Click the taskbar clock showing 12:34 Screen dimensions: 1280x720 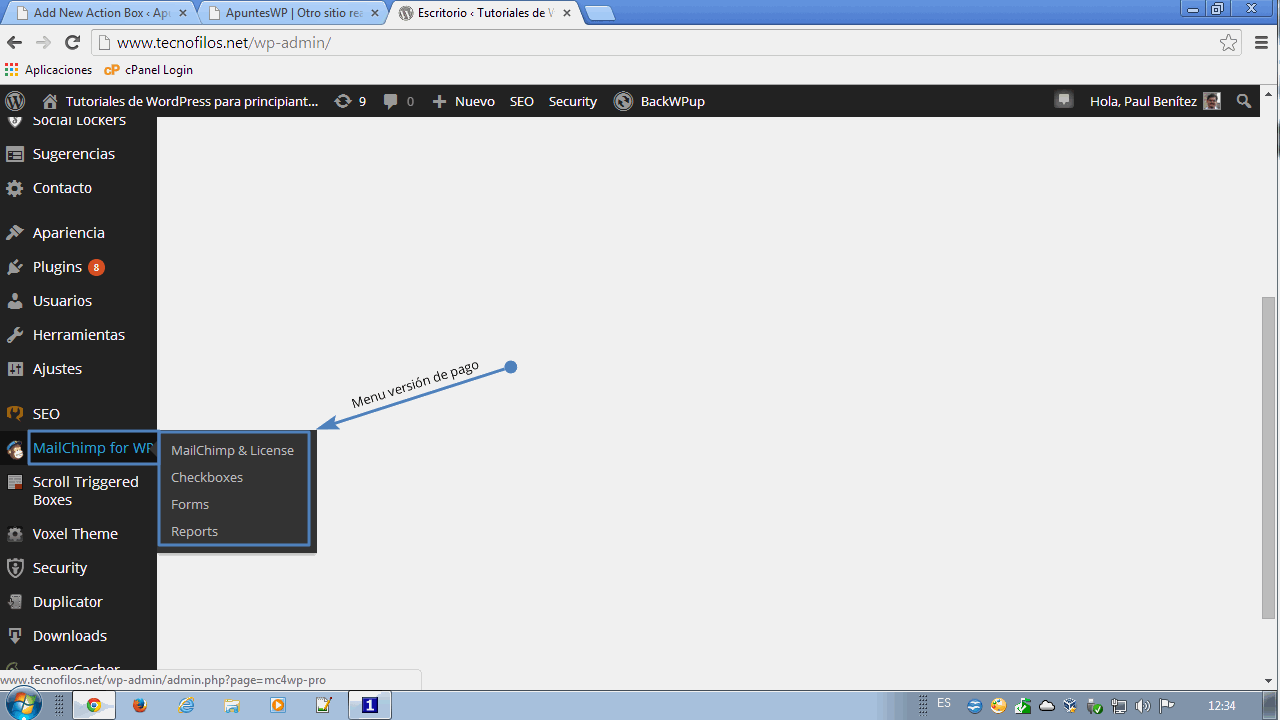point(1221,705)
